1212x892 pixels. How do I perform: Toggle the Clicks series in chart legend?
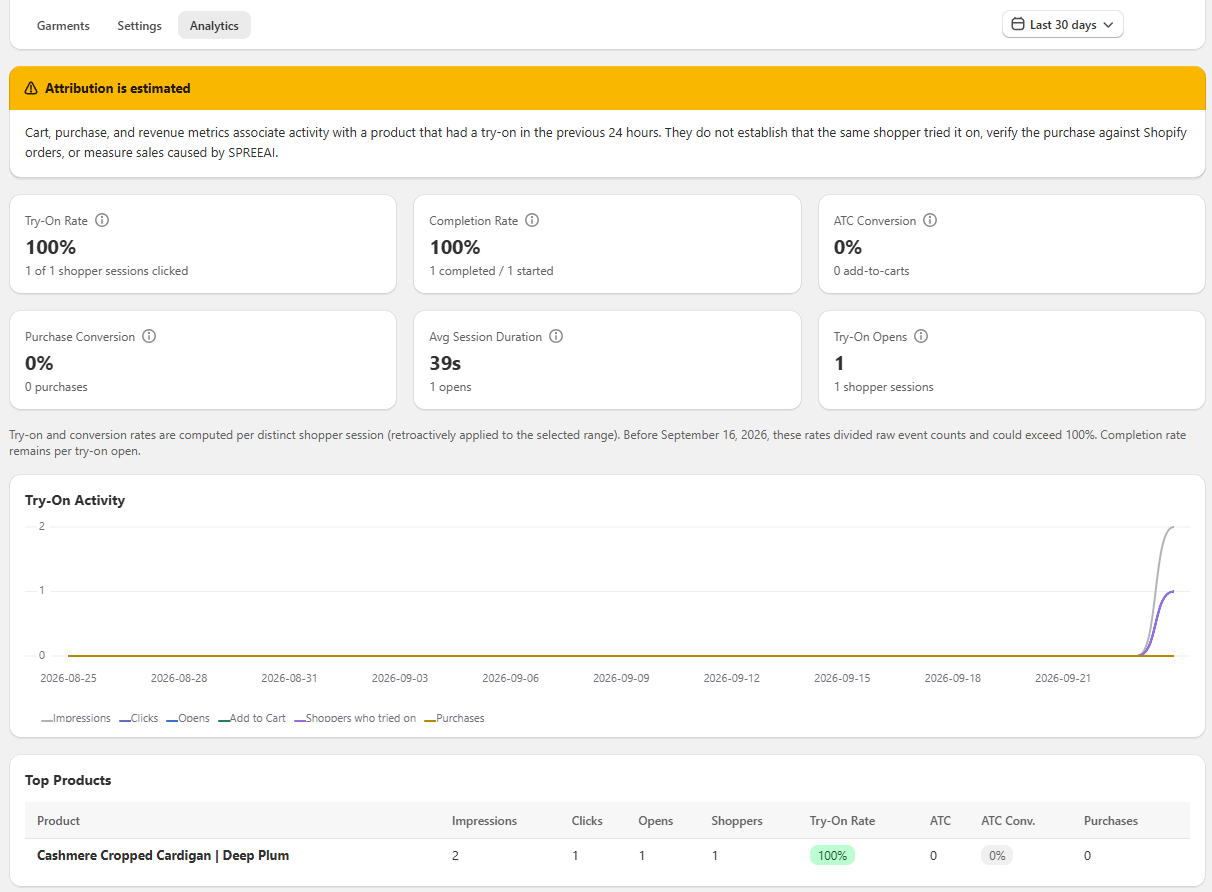(x=139, y=718)
